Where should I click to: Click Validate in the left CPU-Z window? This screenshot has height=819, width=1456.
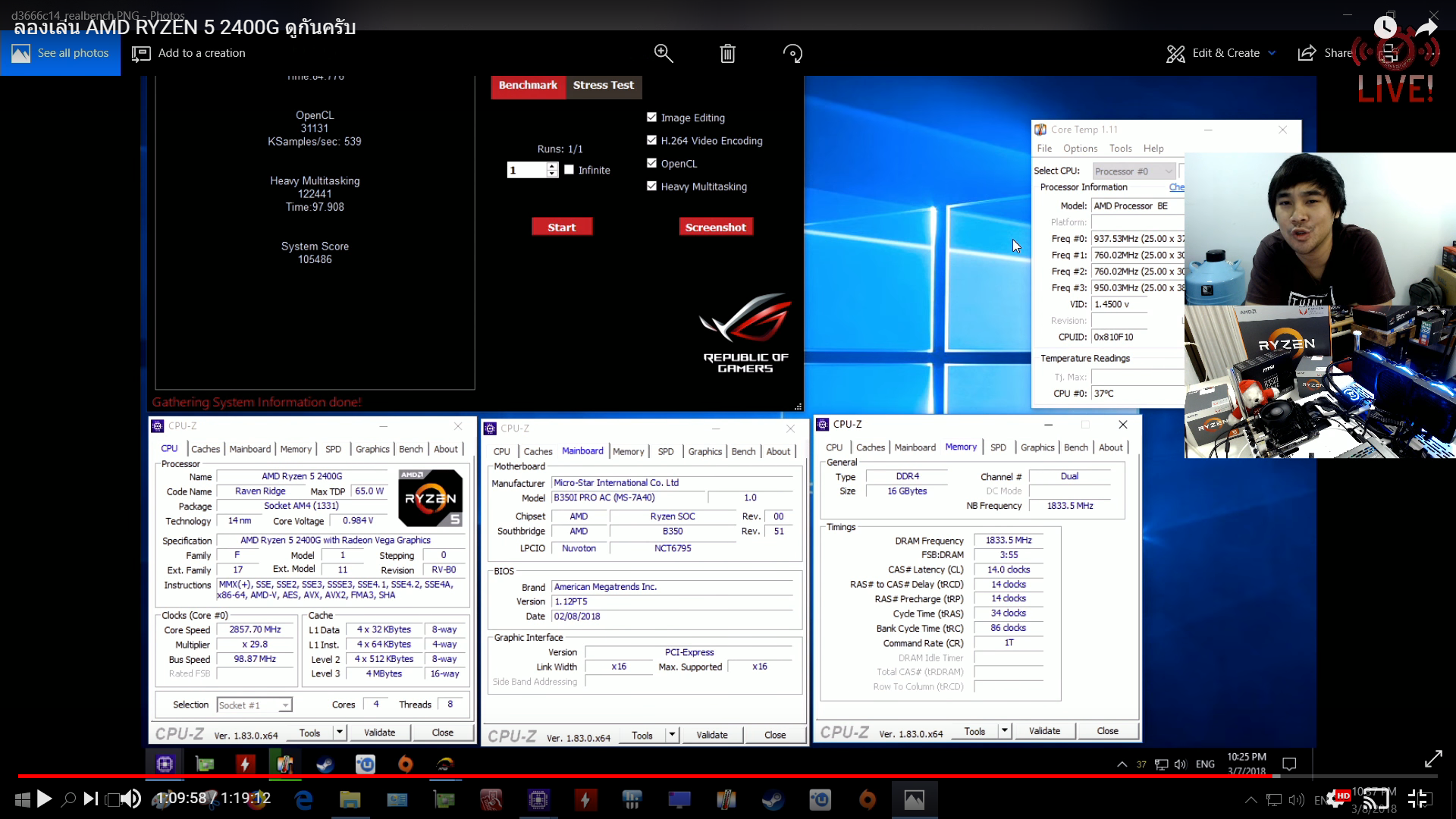(x=379, y=733)
